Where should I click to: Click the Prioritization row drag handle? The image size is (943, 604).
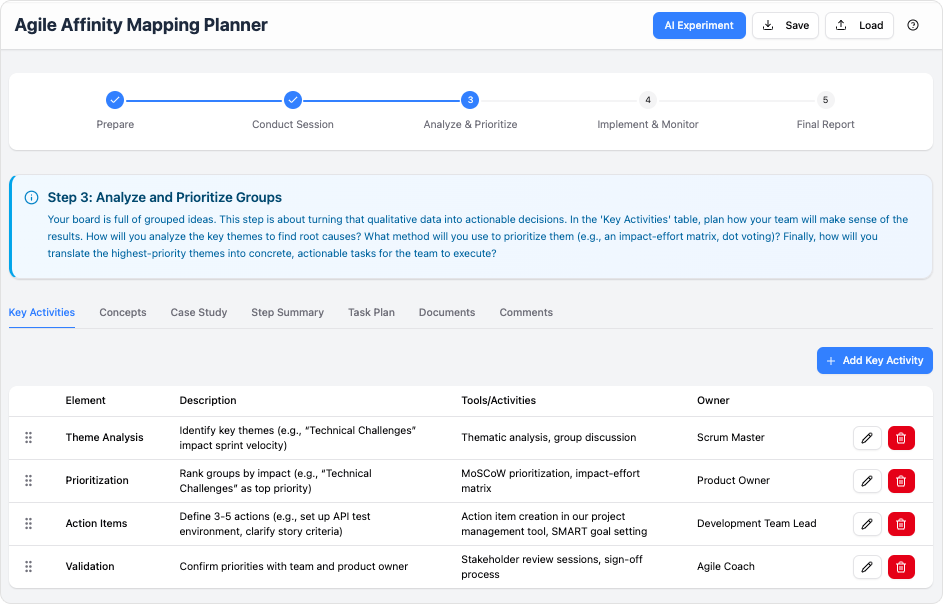click(28, 480)
